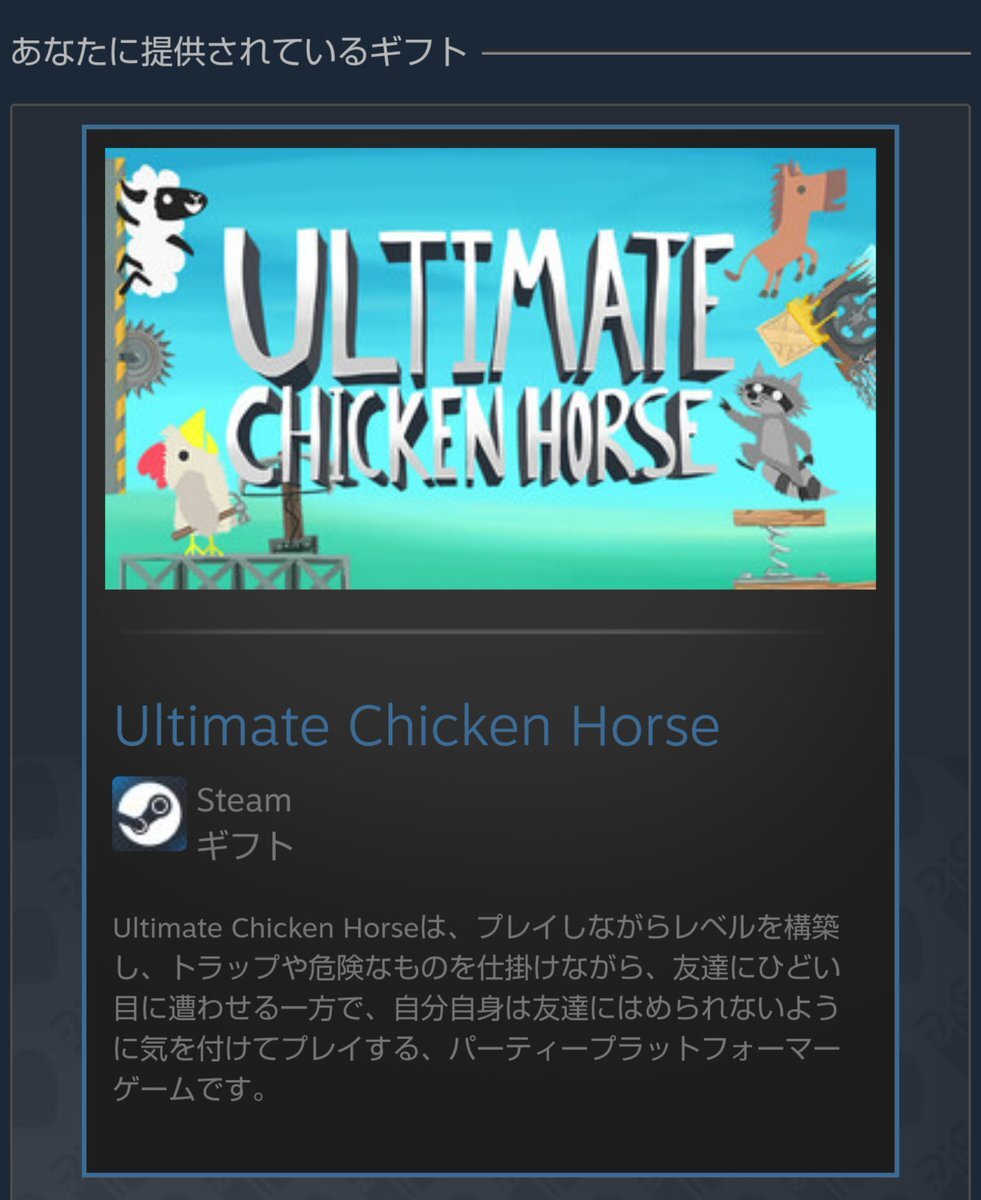Open the Ultimate Chicken Horse title link
The width and height of the screenshot is (981, 1200).
pyautogui.click(x=416, y=727)
